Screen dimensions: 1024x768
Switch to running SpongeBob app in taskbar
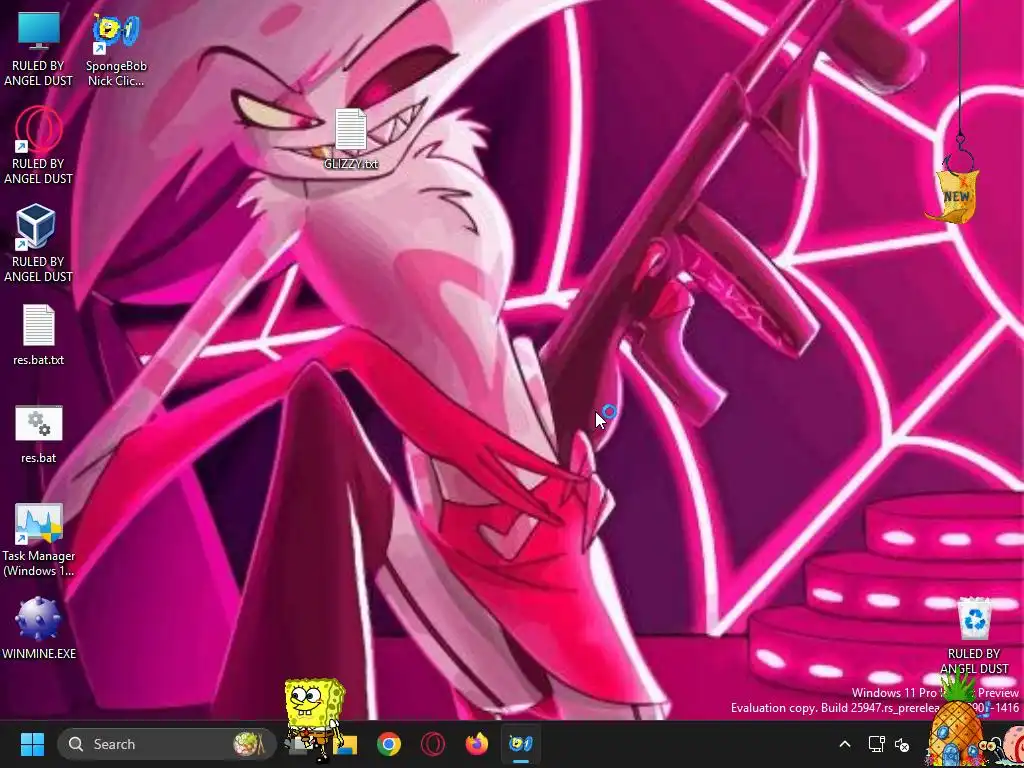pyautogui.click(x=520, y=744)
